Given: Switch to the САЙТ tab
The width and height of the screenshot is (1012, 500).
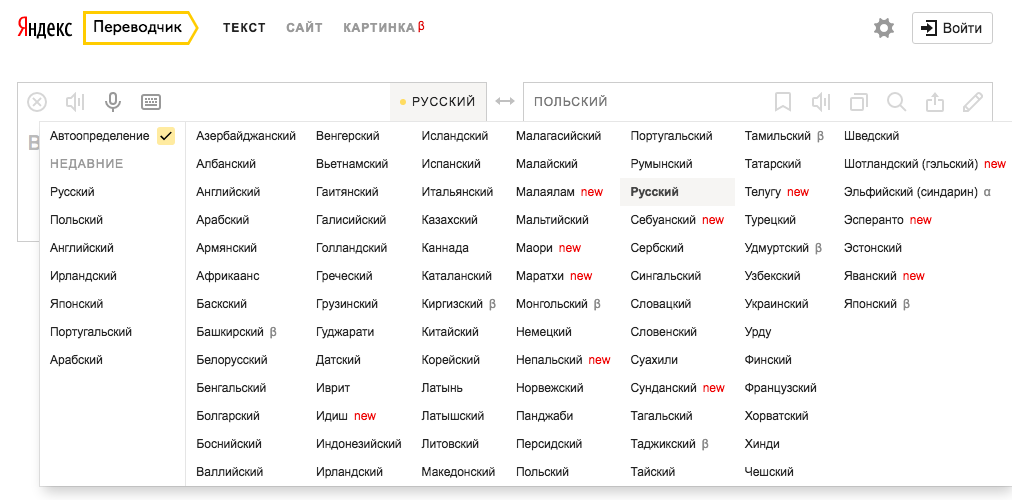Looking at the screenshot, I should (304, 28).
